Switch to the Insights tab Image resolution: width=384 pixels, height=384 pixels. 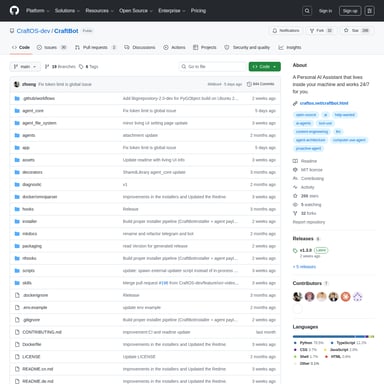tap(290, 47)
